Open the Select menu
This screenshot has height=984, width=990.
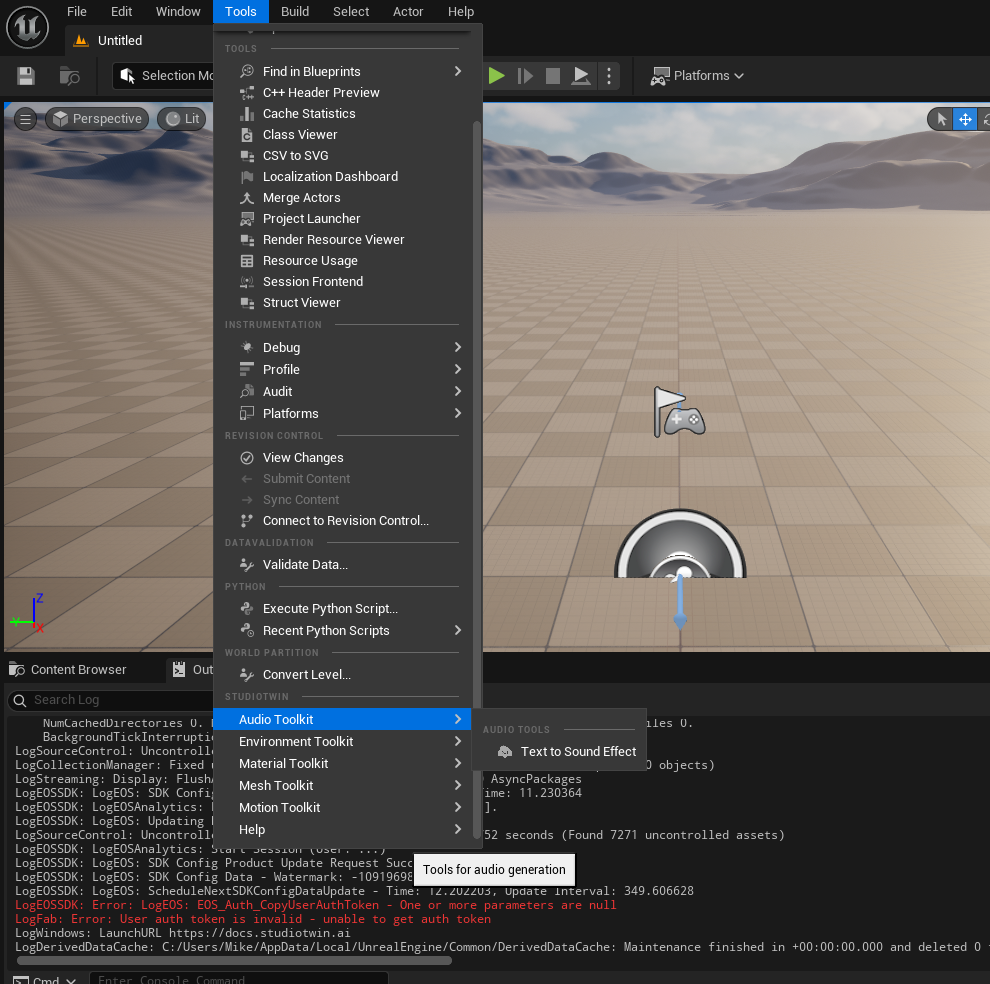tap(351, 11)
